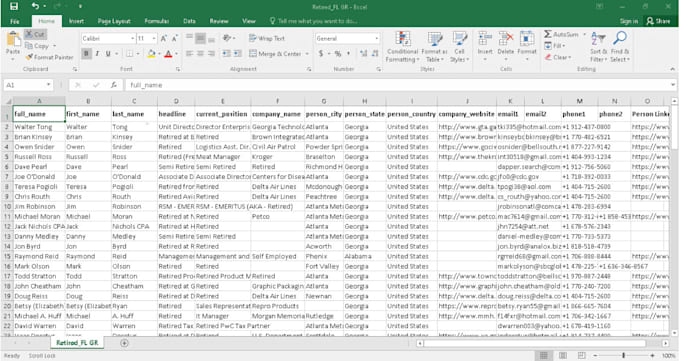Screen dimensions: 680x361
Task: Open the Calibri font name dropdown
Action: [132, 39]
